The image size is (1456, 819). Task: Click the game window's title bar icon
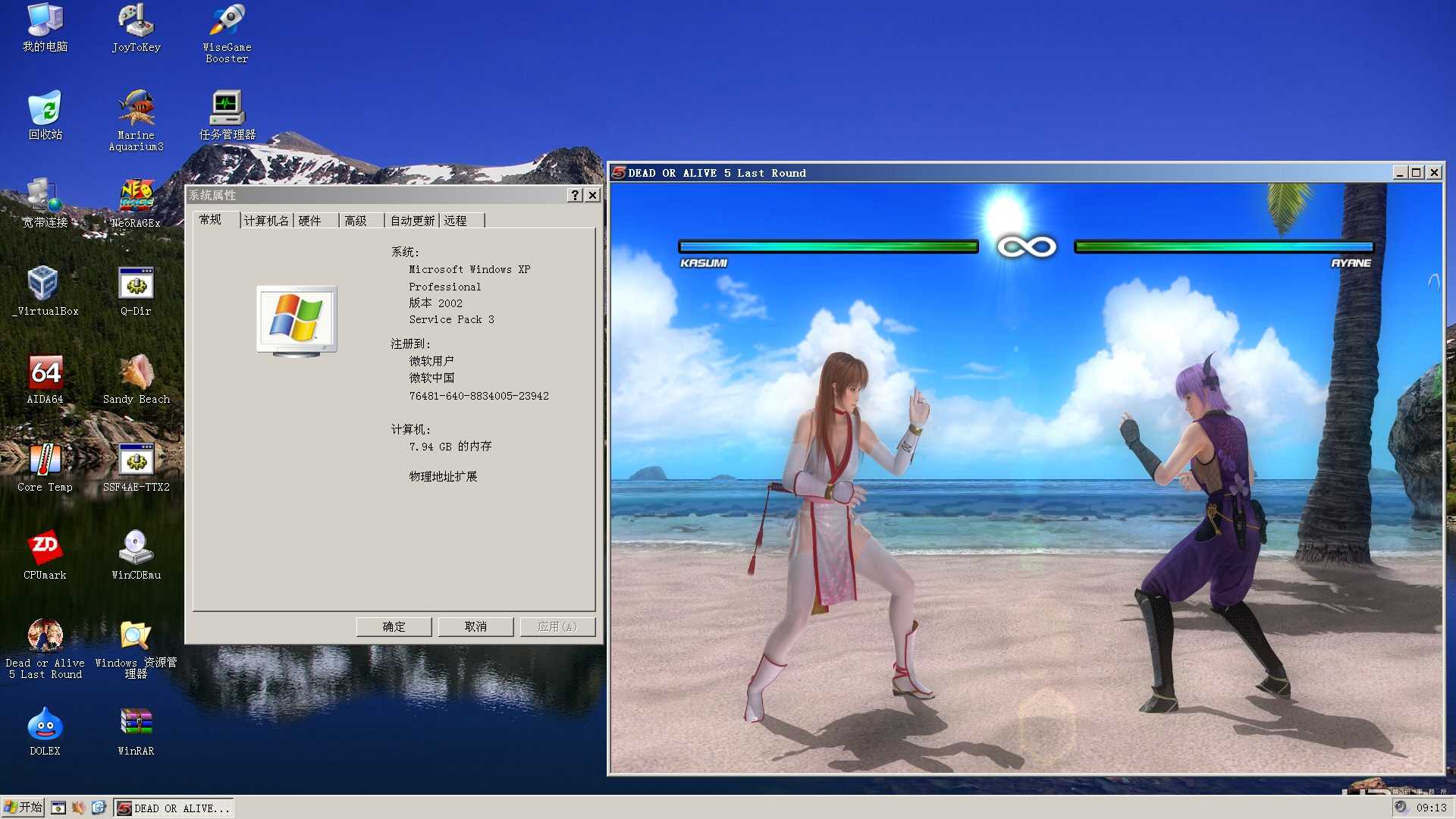click(x=619, y=173)
